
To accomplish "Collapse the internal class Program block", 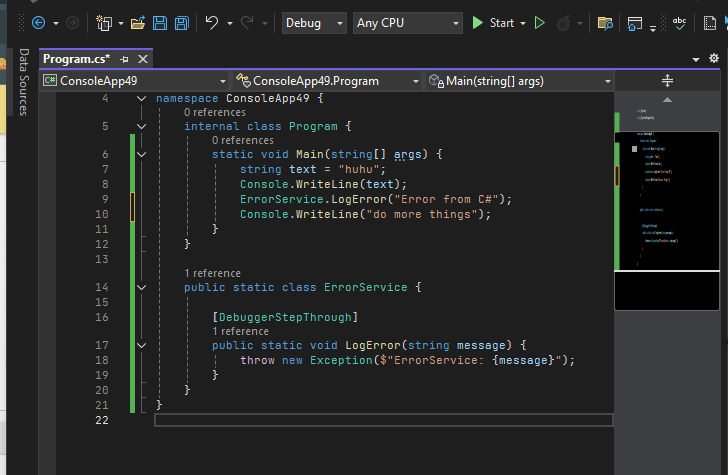I will click(x=142, y=126).
